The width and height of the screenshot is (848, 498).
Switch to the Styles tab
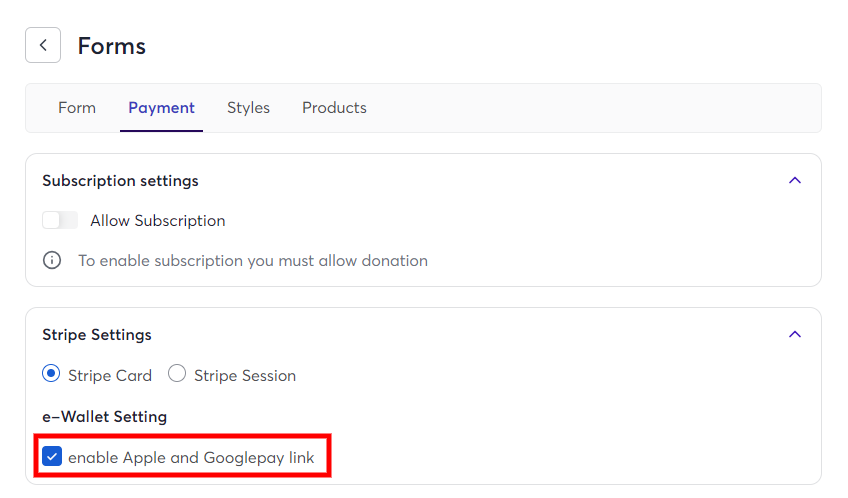click(248, 108)
